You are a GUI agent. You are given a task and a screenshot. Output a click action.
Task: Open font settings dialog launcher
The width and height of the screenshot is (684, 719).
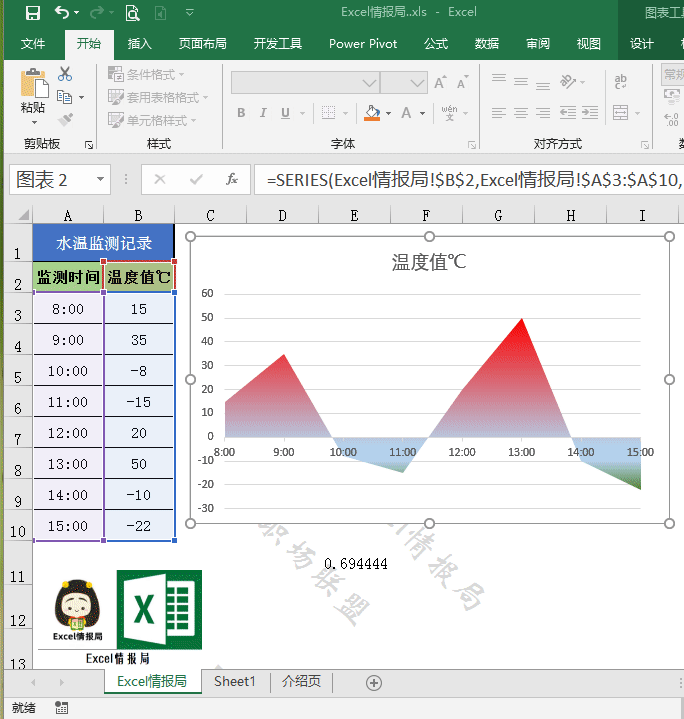pyautogui.click(x=472, y=145)
